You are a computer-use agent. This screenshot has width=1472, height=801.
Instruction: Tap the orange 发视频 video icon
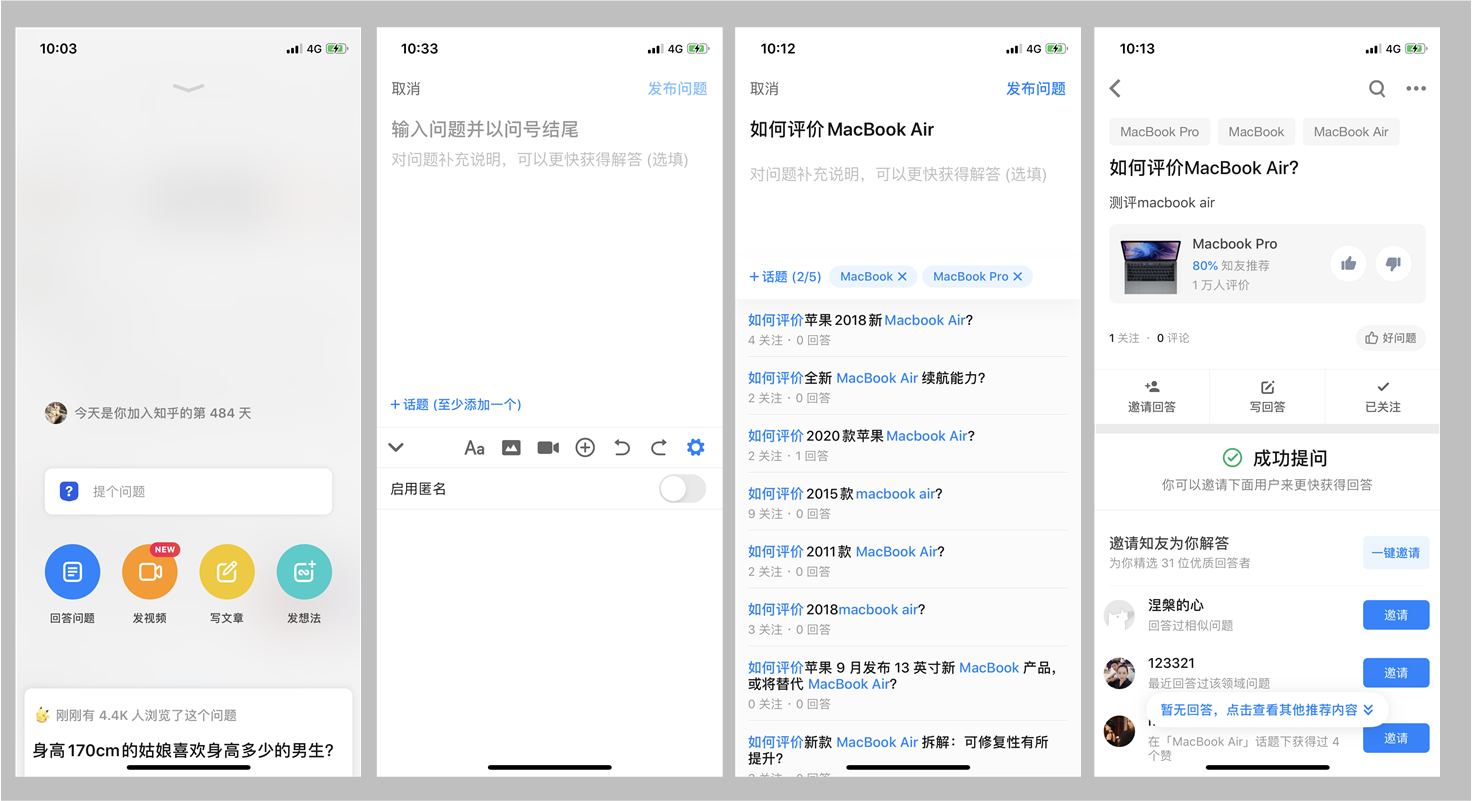point(149,572)
